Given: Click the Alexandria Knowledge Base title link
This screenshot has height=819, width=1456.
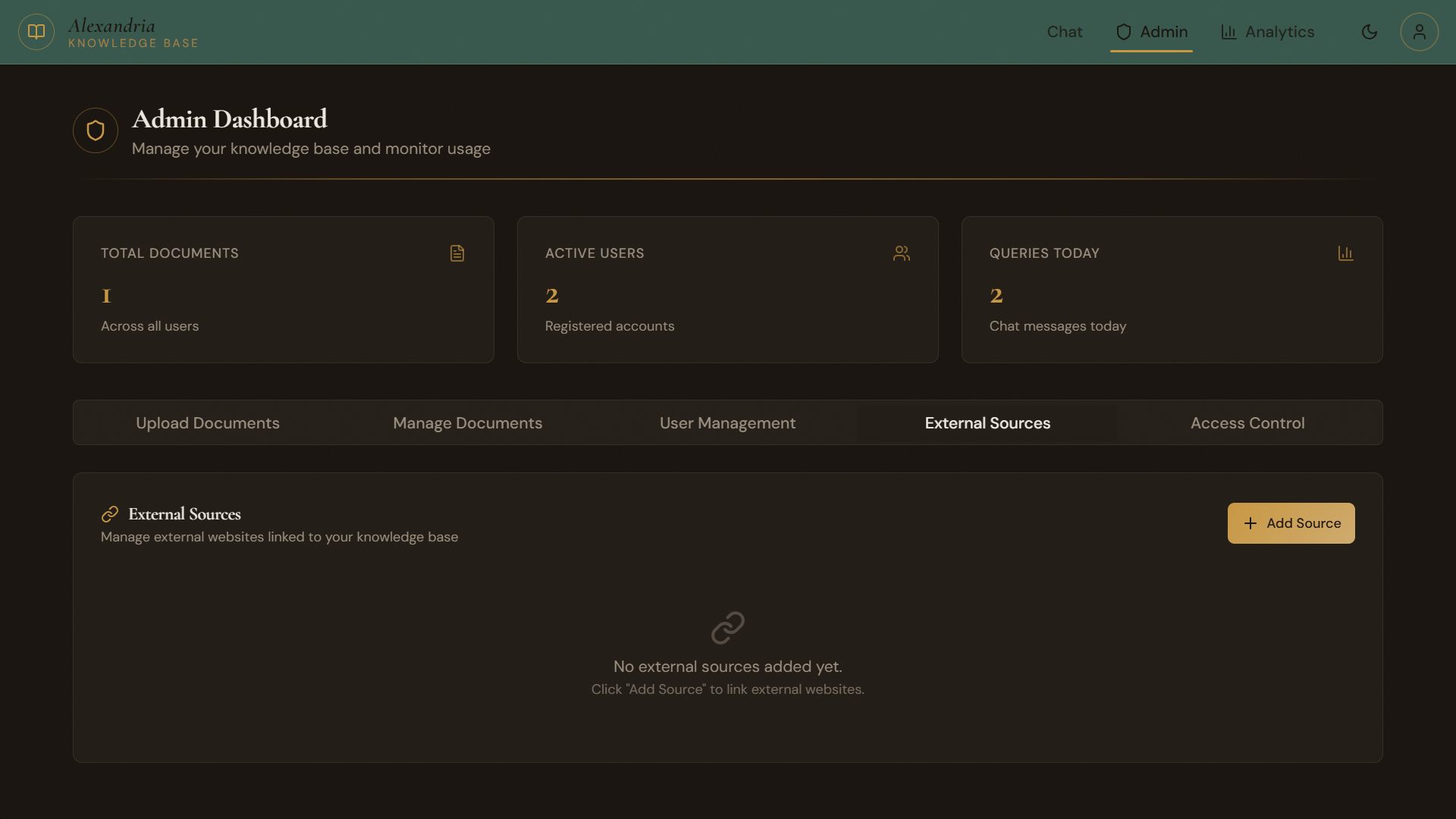Looking at the screenshot, I should [133, 33].
